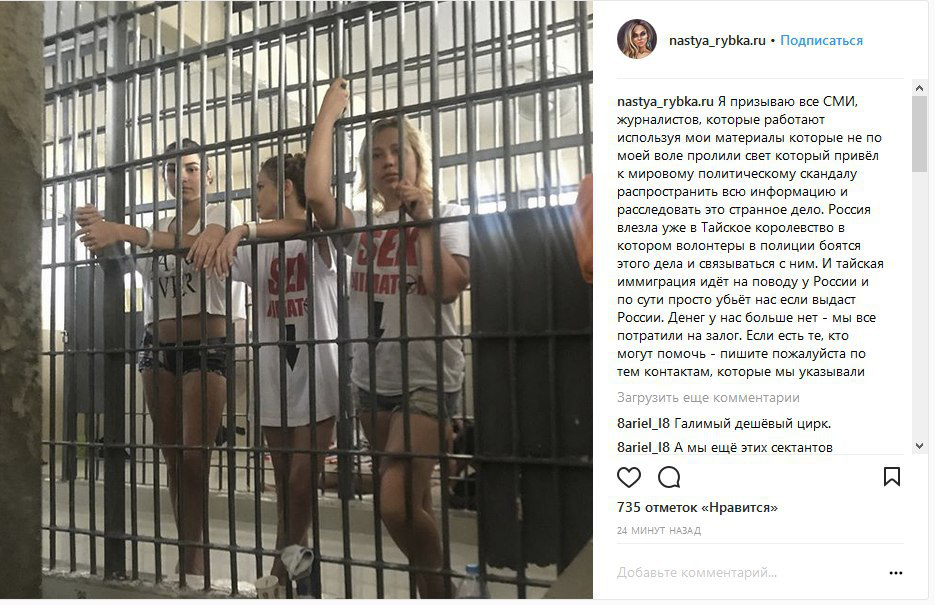Open the first 8ariel_I8 commenter profile
Screen dimensions: 935x605
[643, 424]
